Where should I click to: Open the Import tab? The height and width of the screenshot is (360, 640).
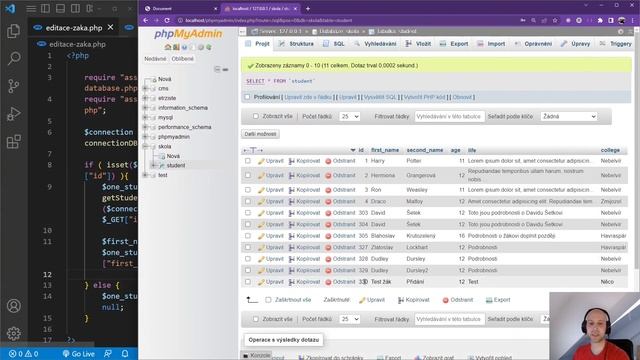(x=491, y=44)
